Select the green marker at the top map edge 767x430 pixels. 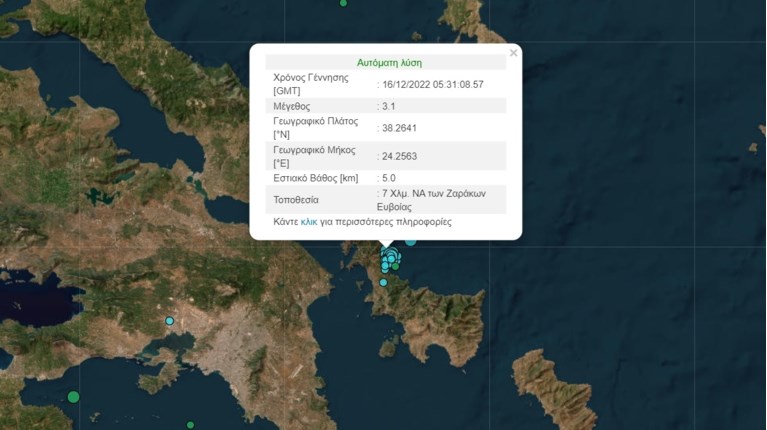tap(343, 3)
